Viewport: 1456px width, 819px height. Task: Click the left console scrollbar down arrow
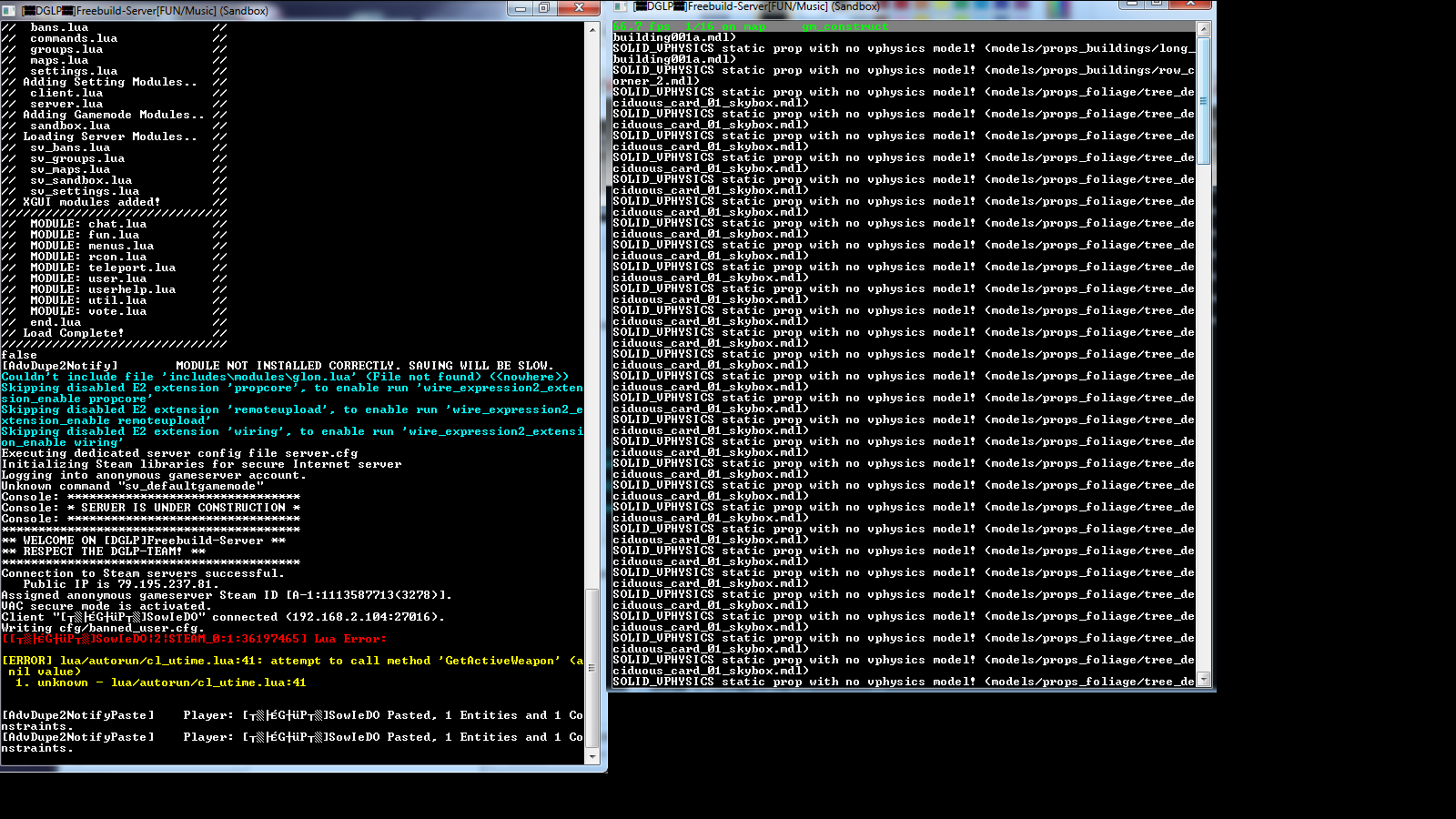592,756
